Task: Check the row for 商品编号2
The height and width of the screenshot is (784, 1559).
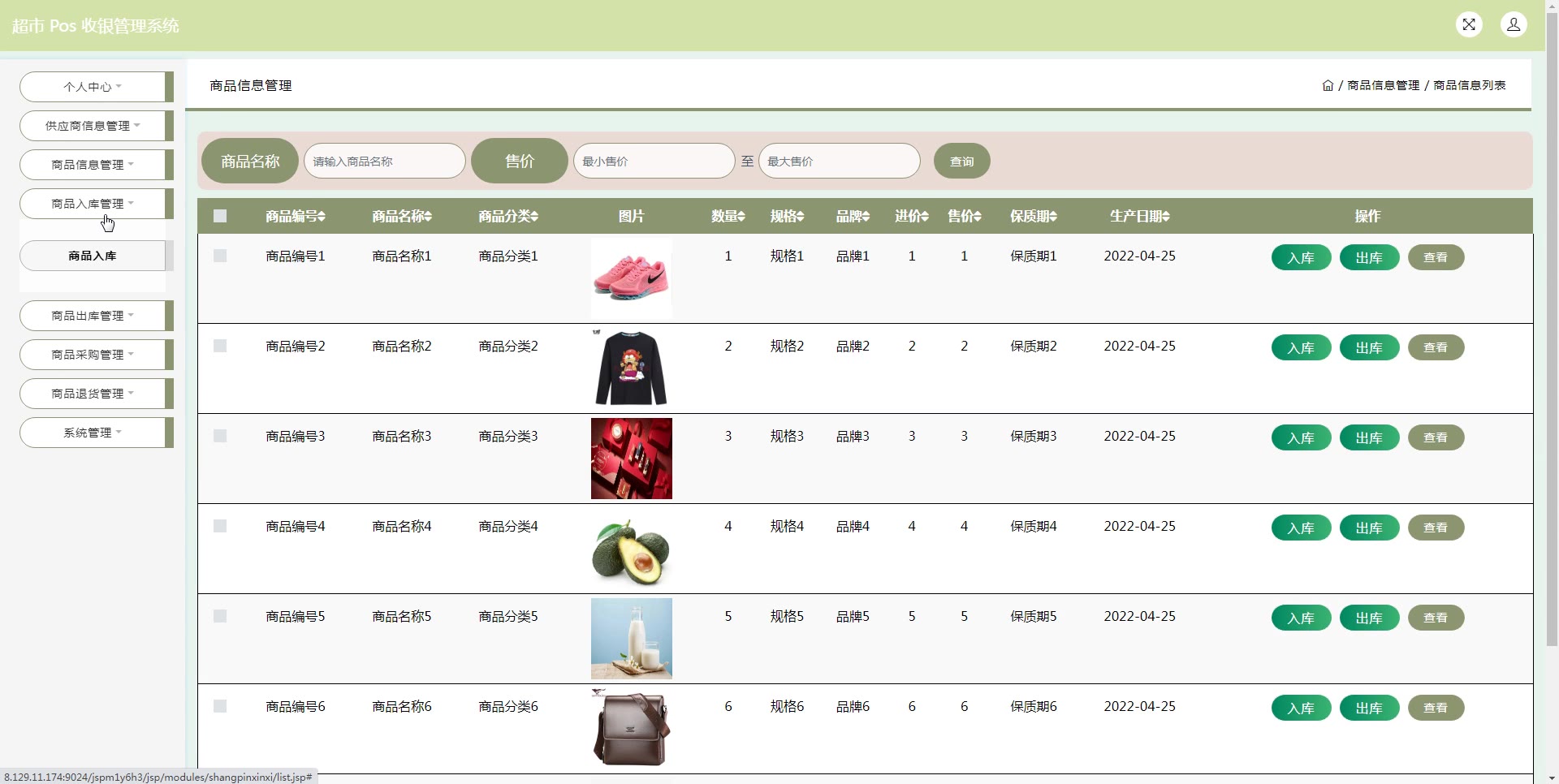Action: pos(220,346)
